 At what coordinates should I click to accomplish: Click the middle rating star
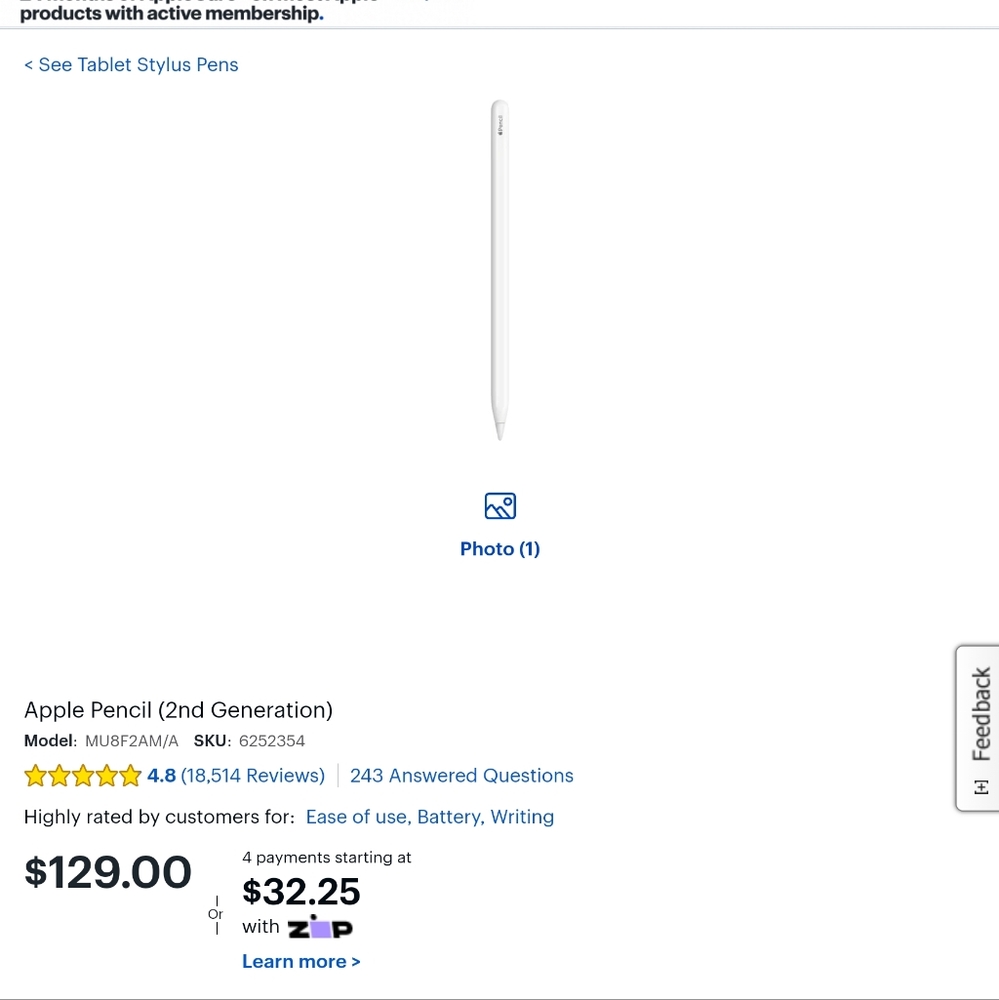[x=83, y=775]
